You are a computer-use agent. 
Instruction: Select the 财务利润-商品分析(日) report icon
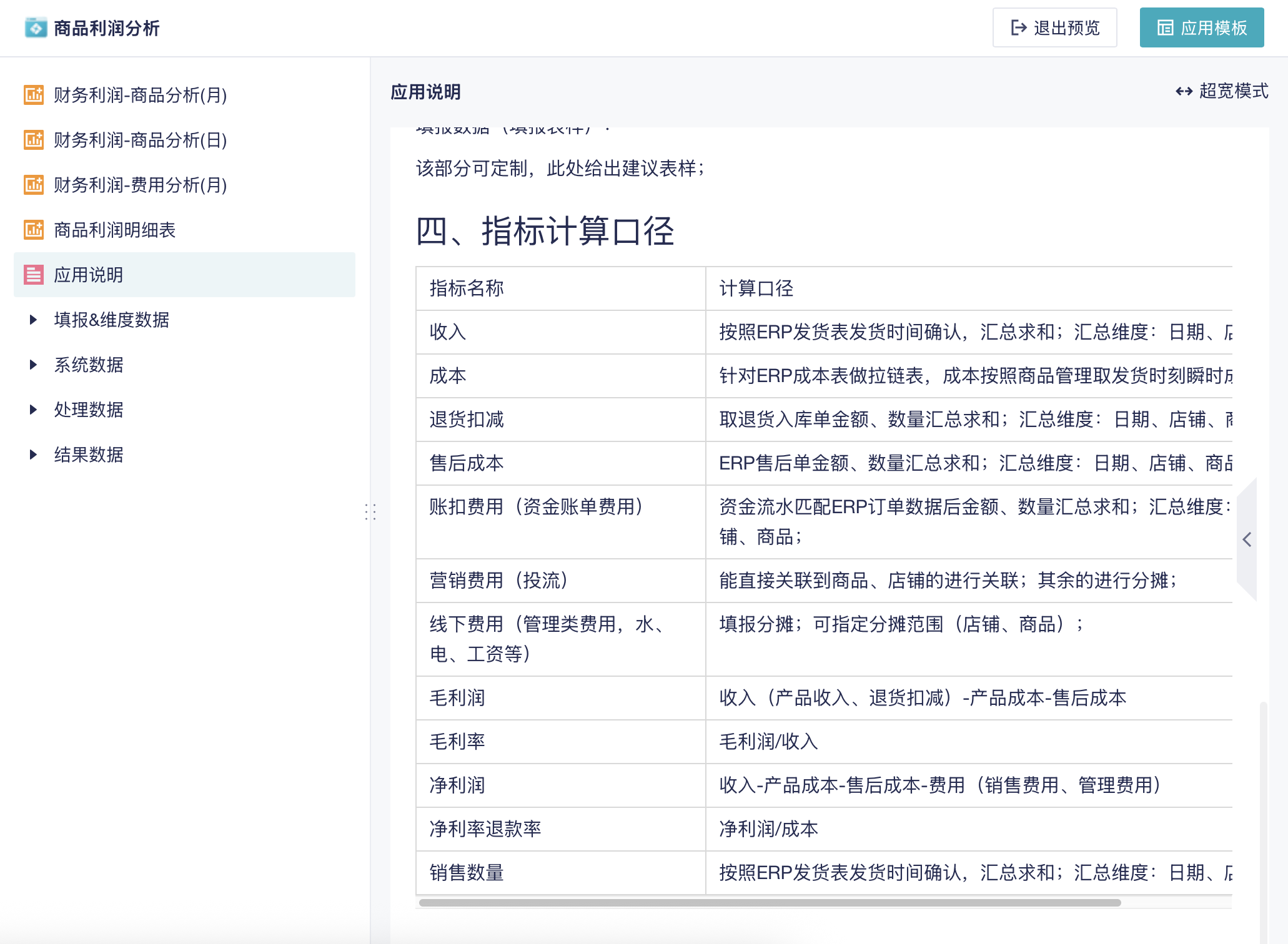click(x=33, y=140)
